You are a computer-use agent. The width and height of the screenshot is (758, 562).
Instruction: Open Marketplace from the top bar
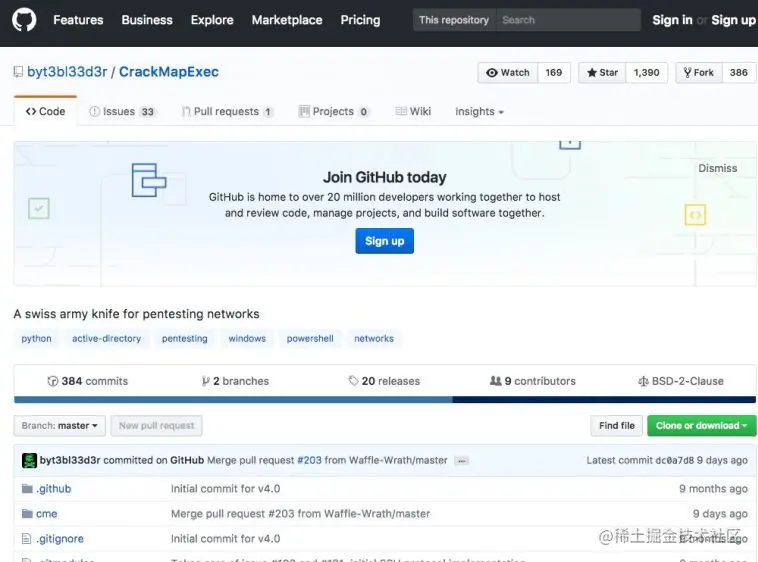(287, 20)
